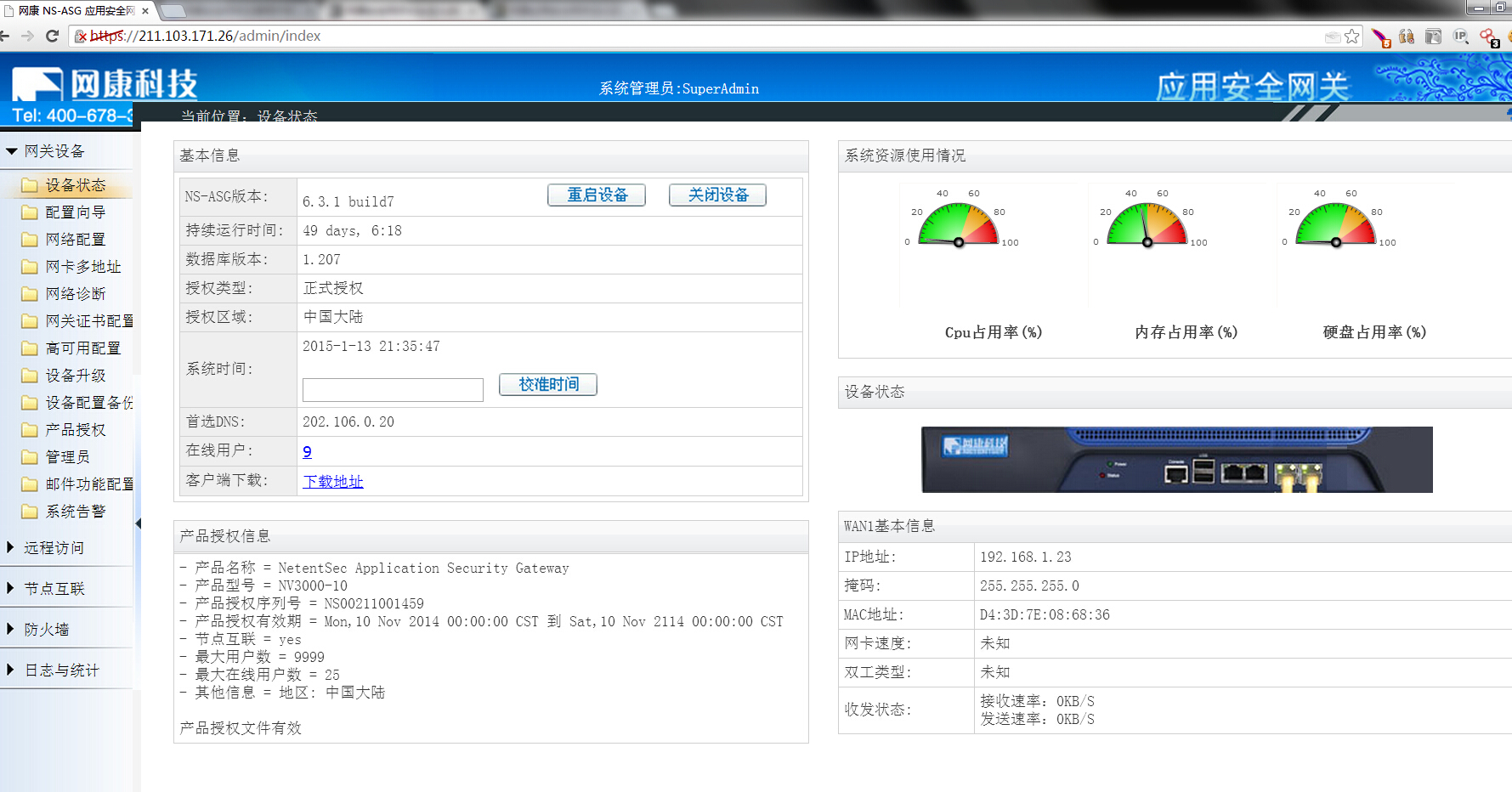The height and width of the screenshot is (792, 1512).
Task: Open 高可用配置 sidebar entry
Action: tap(82, 348)
